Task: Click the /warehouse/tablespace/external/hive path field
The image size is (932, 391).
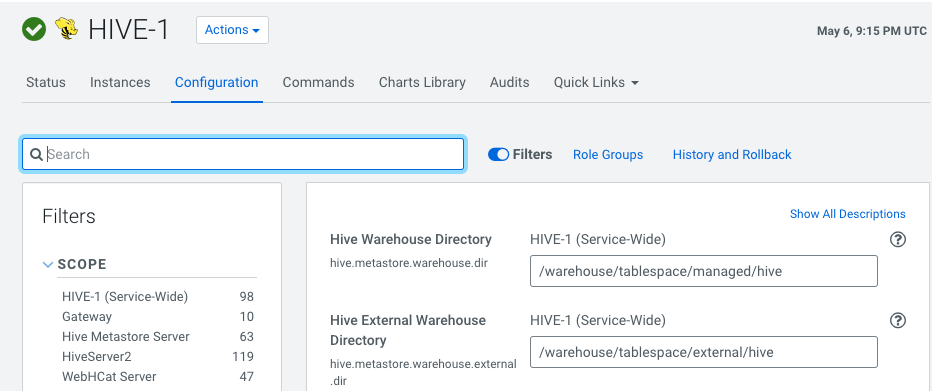Action: point(704,352)
